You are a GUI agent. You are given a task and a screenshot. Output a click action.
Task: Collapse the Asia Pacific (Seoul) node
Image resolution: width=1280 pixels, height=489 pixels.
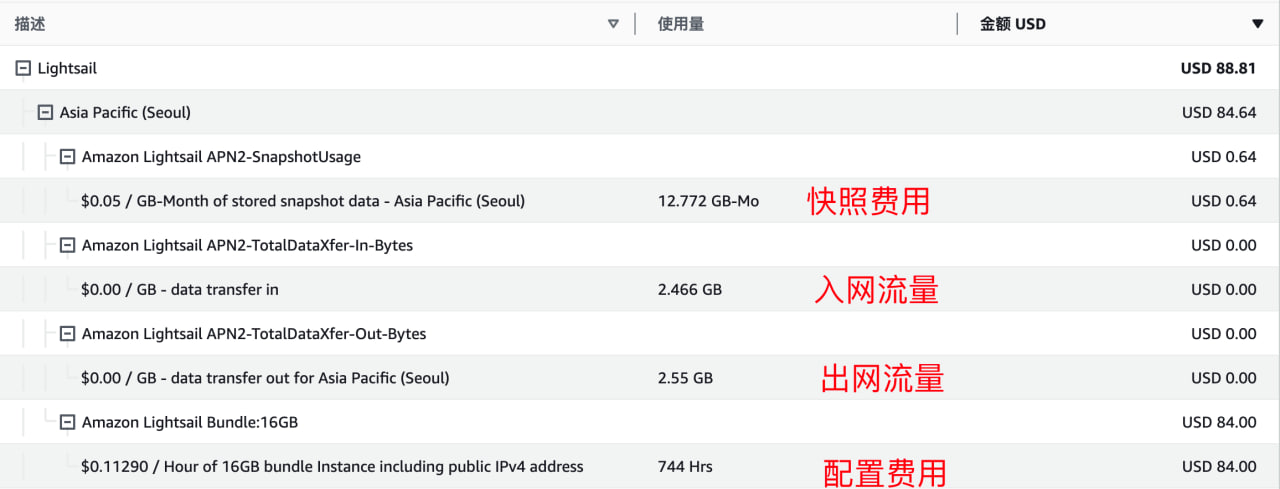pos(45,113)
